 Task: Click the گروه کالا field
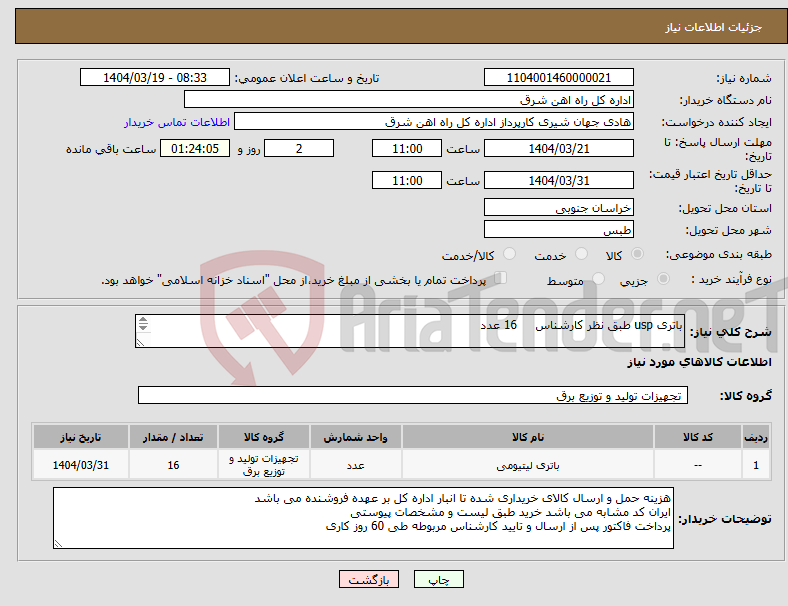[x=413, y=395]
